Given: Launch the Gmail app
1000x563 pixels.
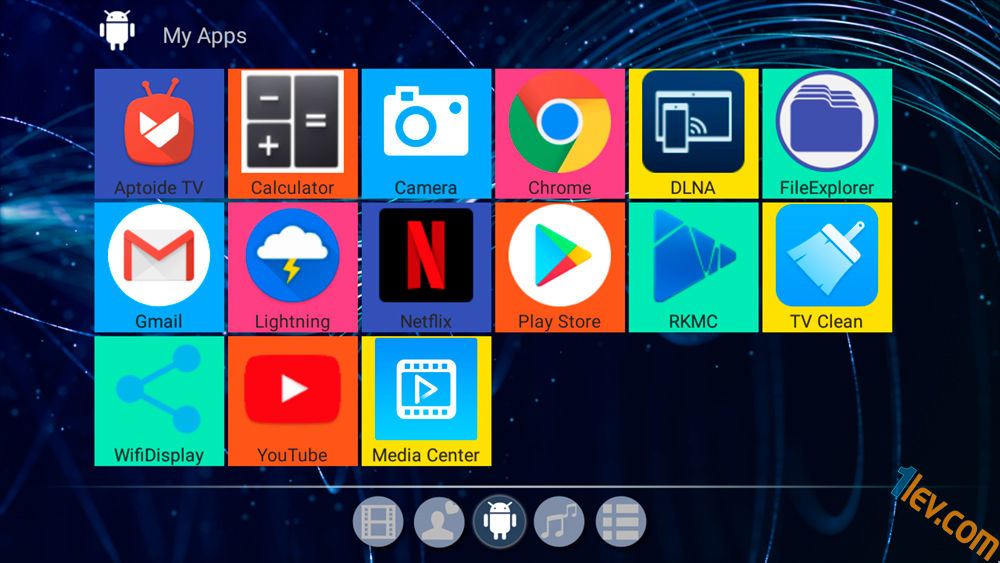Looking at the screenshot, I should coord(159,267).
